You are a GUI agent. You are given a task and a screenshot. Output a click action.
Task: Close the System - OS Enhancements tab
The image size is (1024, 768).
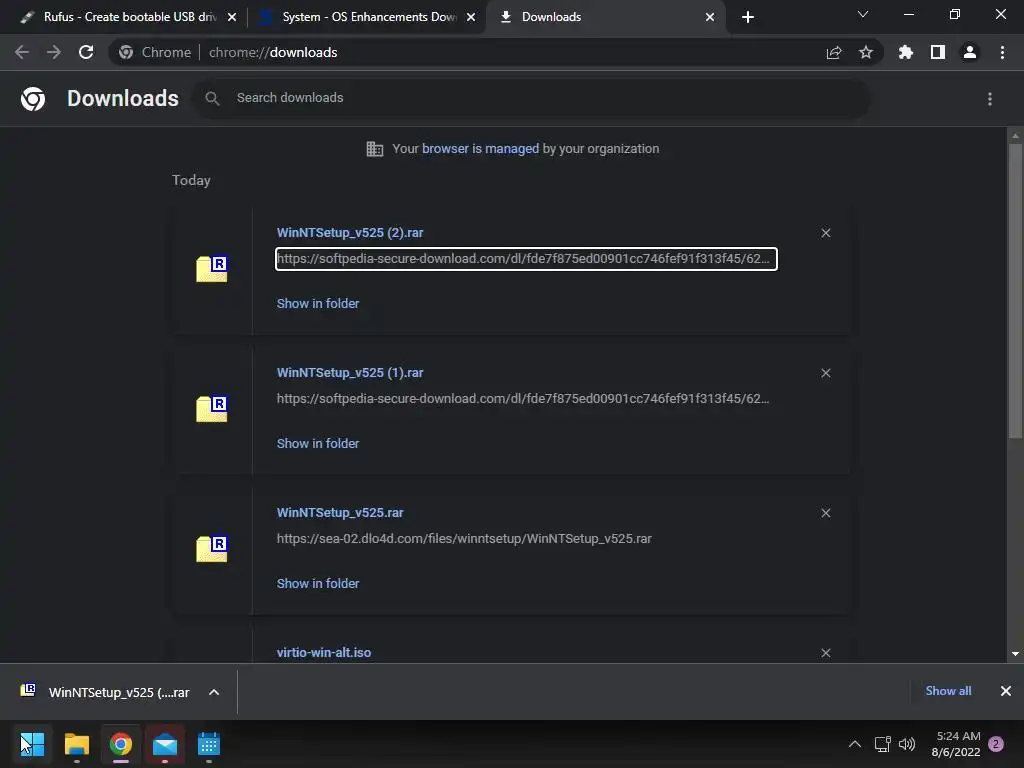tap(471, 17)
